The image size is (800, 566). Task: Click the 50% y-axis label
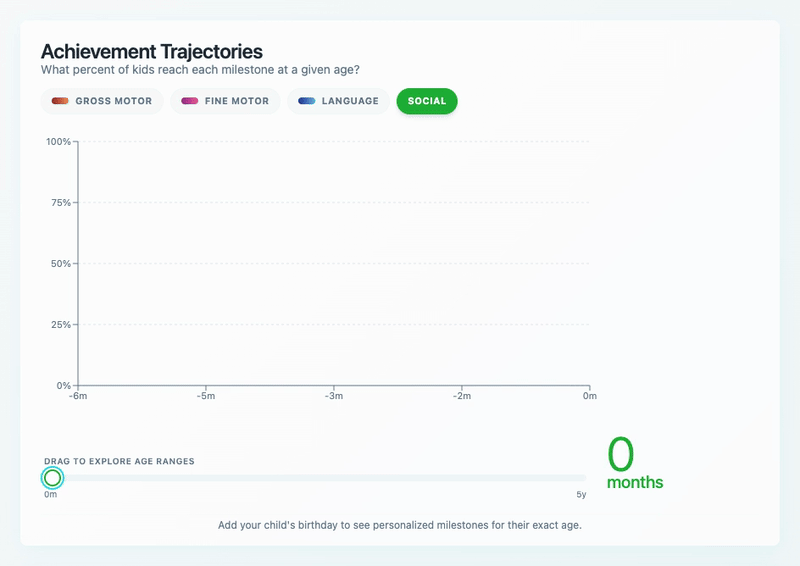tap(60, 264)
